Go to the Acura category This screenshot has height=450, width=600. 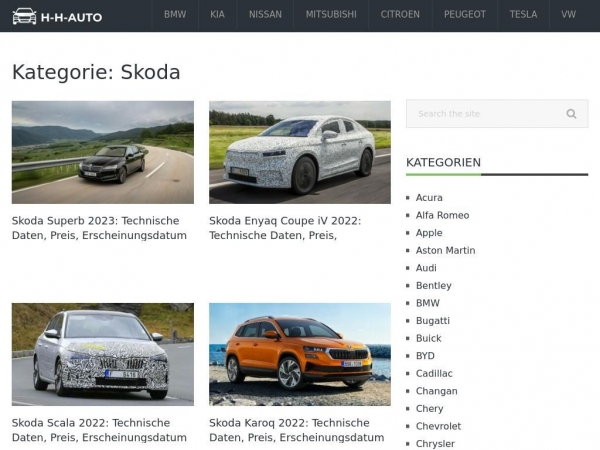pyautogui.click(x=429, y=198)
